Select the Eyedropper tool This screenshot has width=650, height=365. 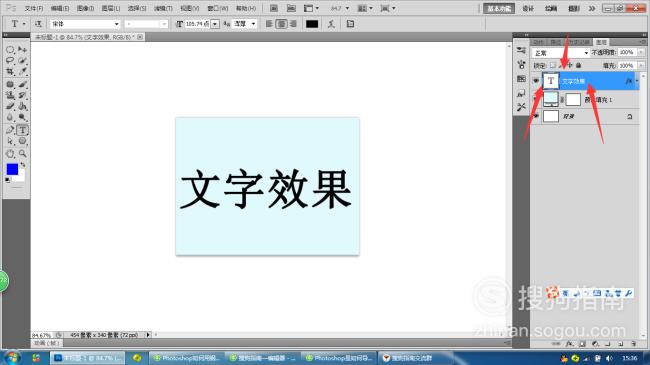(x=22, y=72)
